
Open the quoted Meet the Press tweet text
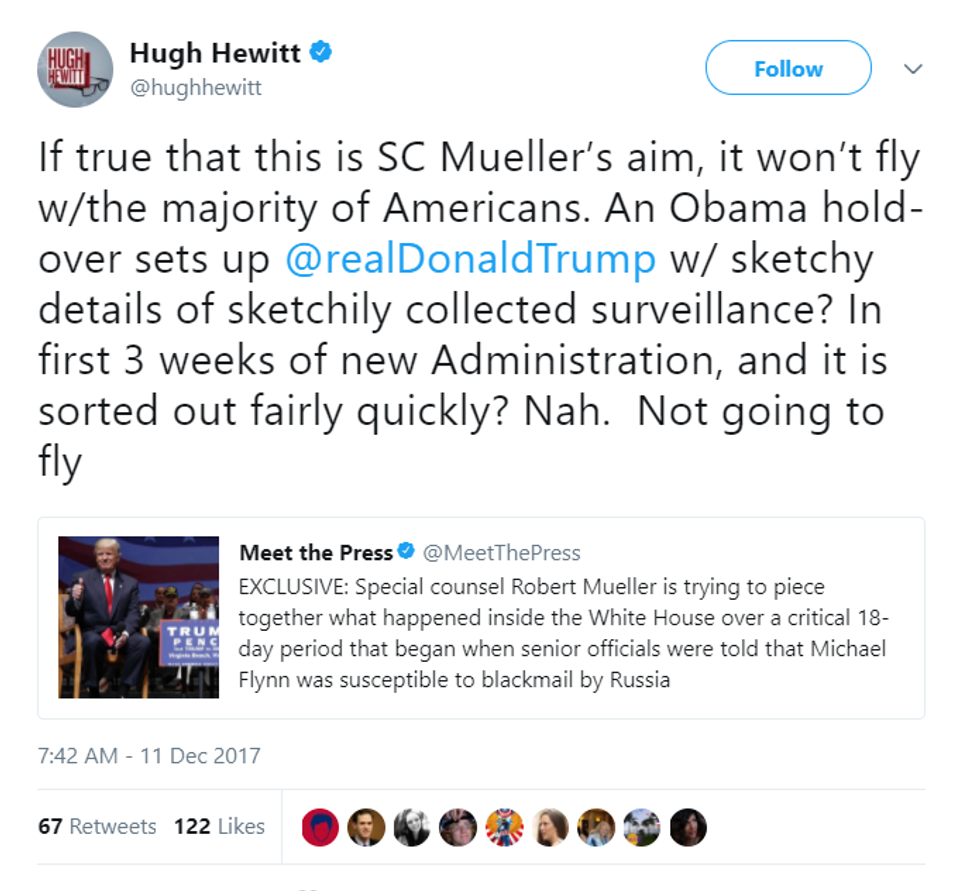click(562, 633)
